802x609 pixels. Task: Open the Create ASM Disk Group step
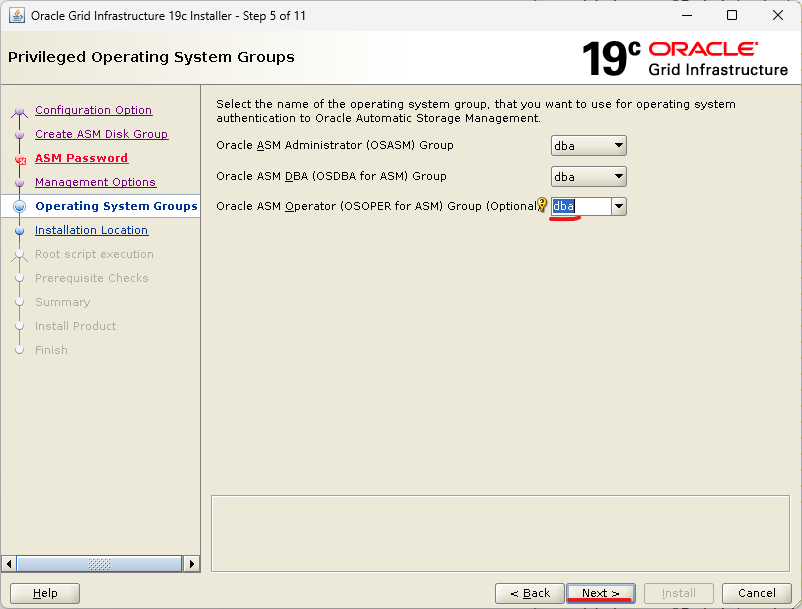click(x=101, y=134)
